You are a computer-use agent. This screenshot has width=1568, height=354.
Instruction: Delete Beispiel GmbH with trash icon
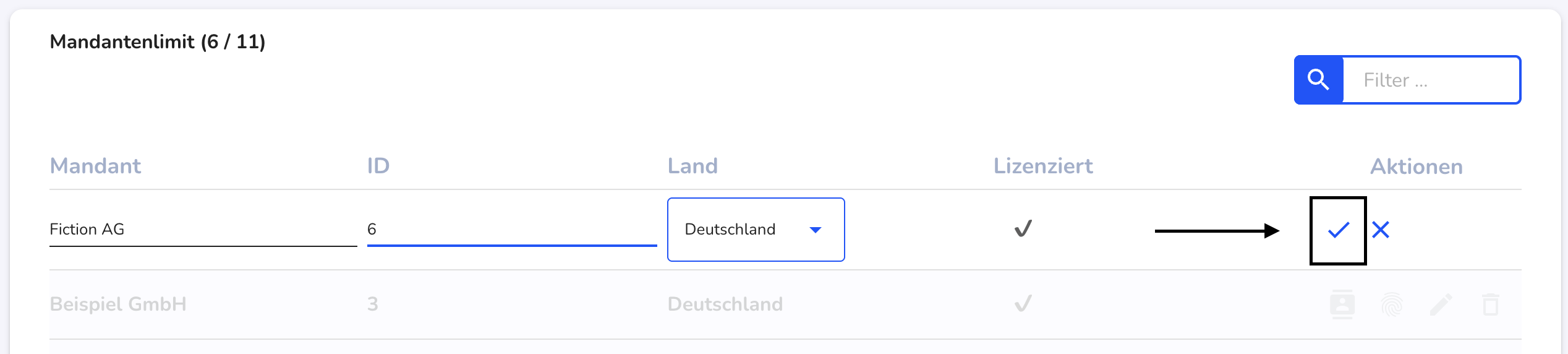pyautogui.click(x=1491, y=304)
